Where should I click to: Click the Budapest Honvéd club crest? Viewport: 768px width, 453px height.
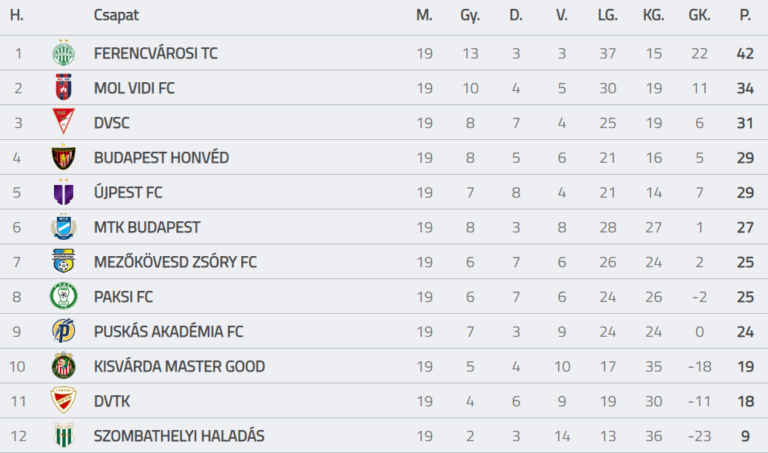click(64, 157)
